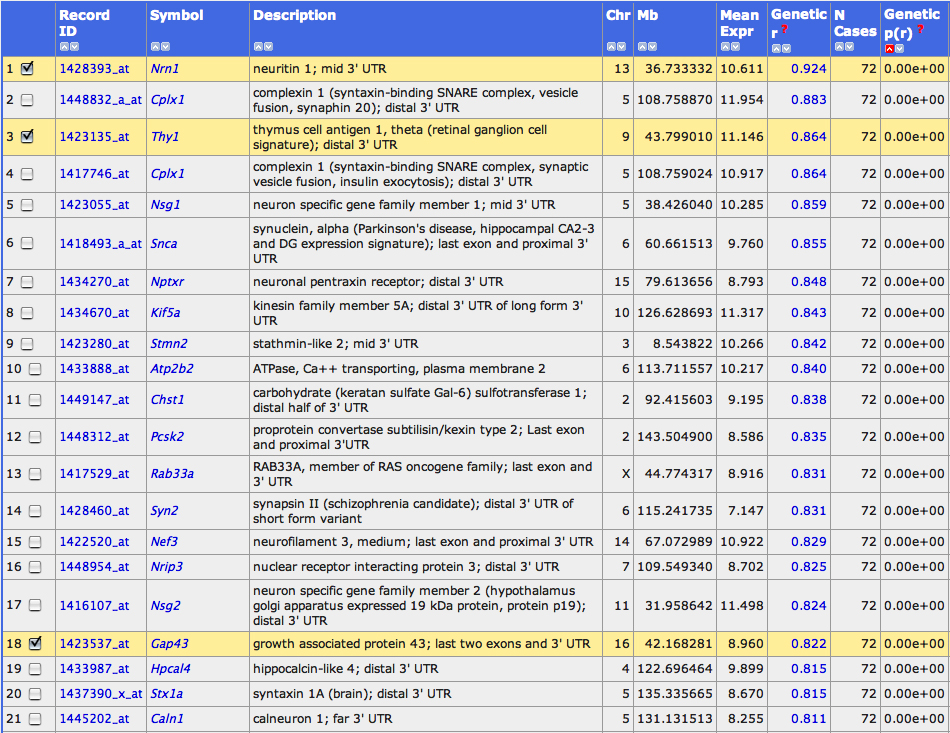
Task: Click the down-arrow sort icon under Chr
Action: point(623,47)
